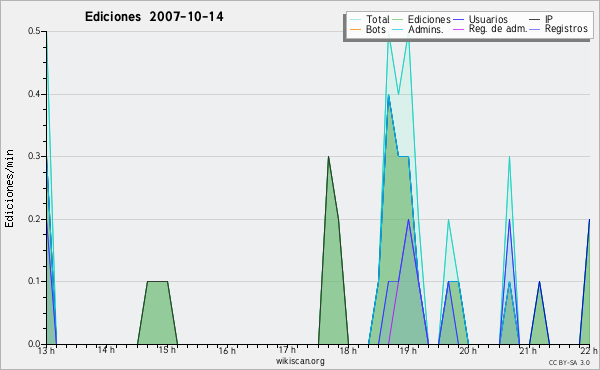Click the '18 h' x-axis label

348,350
